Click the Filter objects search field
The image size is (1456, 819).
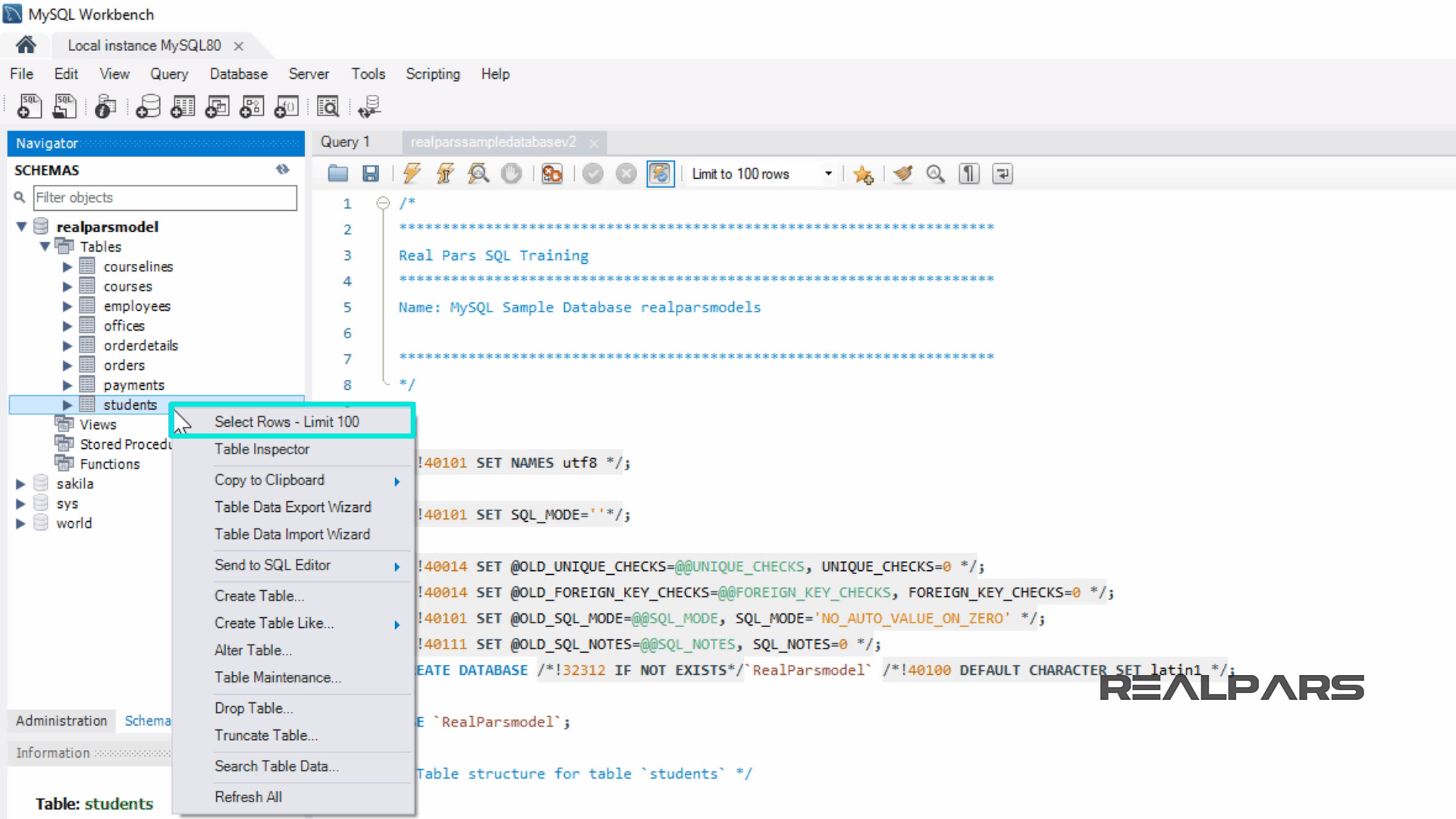point(165,197)
